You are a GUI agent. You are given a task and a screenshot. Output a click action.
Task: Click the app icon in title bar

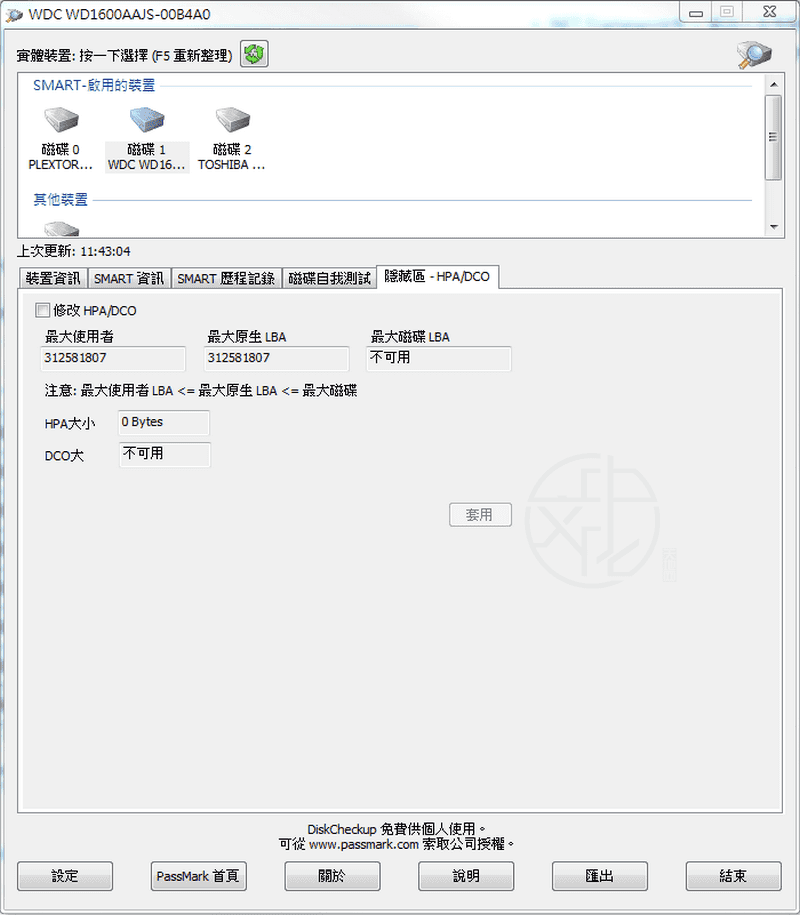point(15,15)
